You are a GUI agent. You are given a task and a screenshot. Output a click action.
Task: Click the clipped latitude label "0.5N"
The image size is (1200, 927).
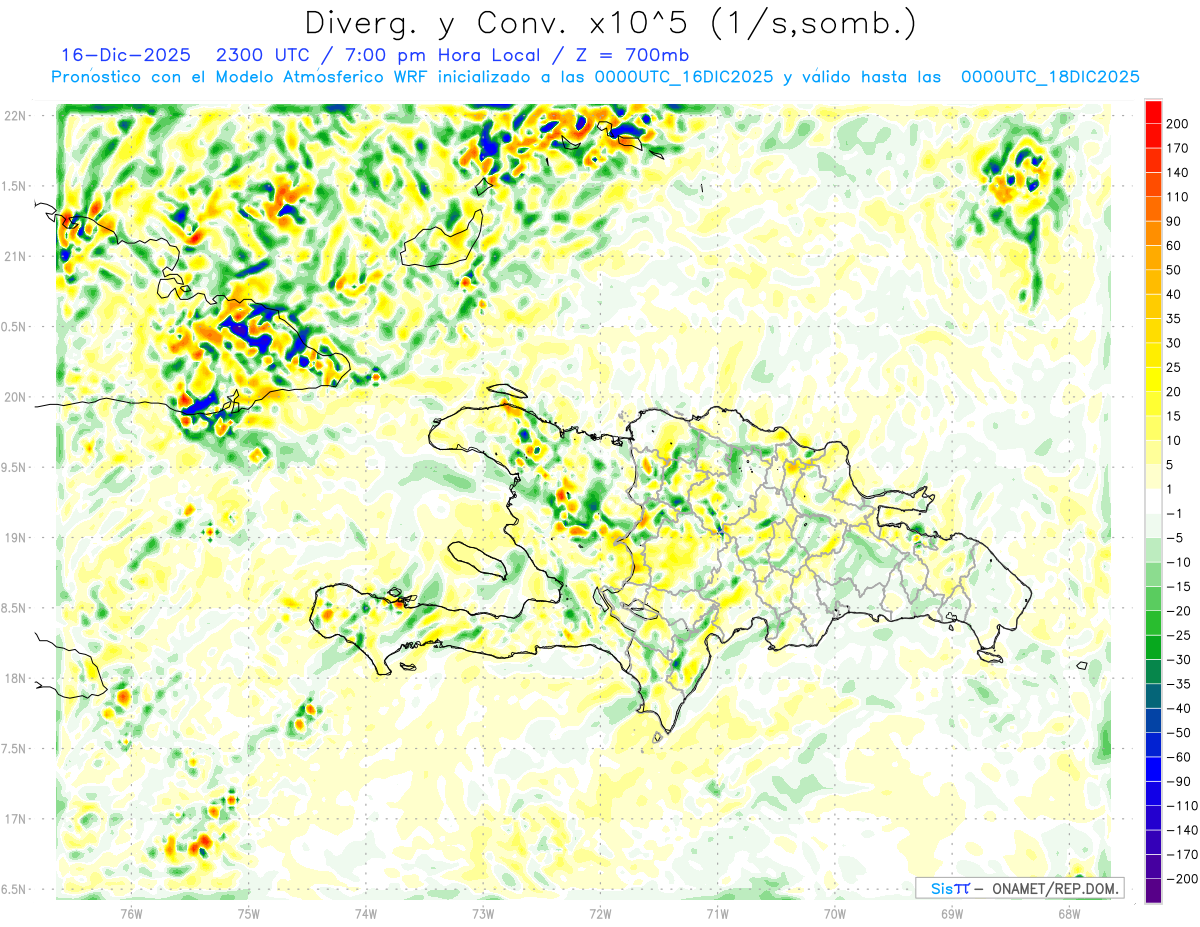14,327
